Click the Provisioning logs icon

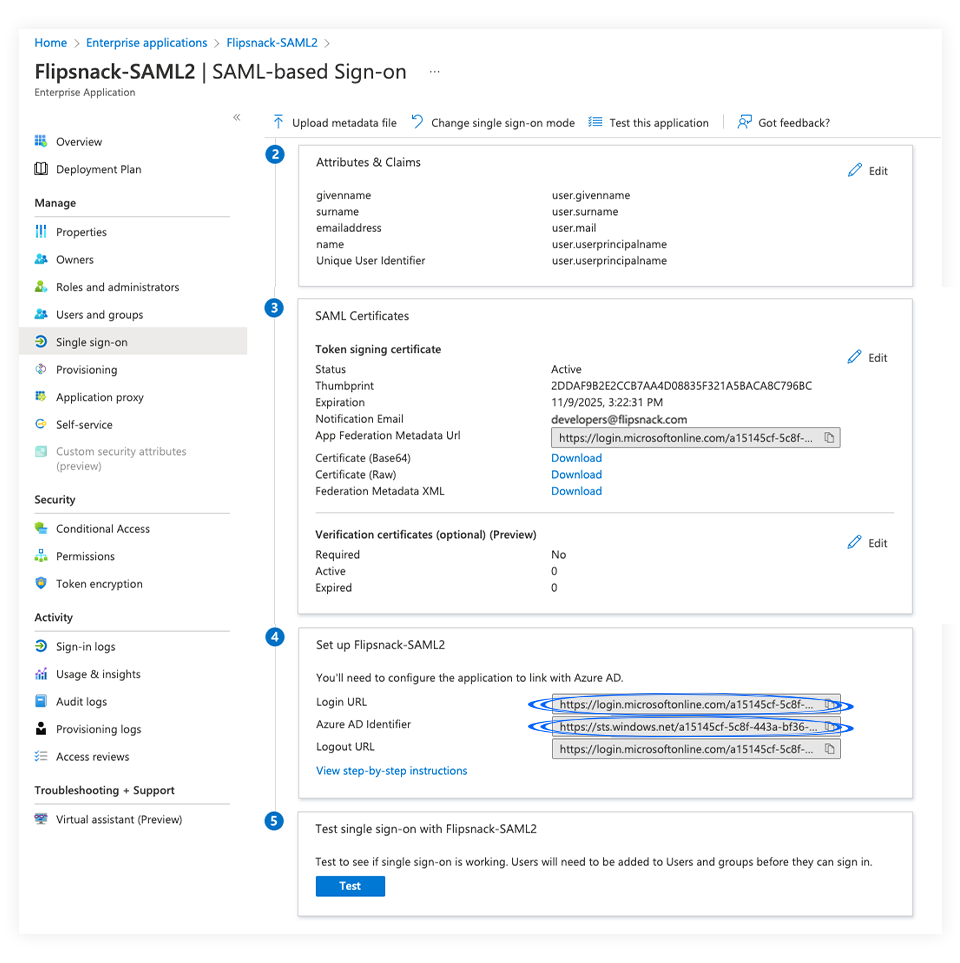point(41,728)
